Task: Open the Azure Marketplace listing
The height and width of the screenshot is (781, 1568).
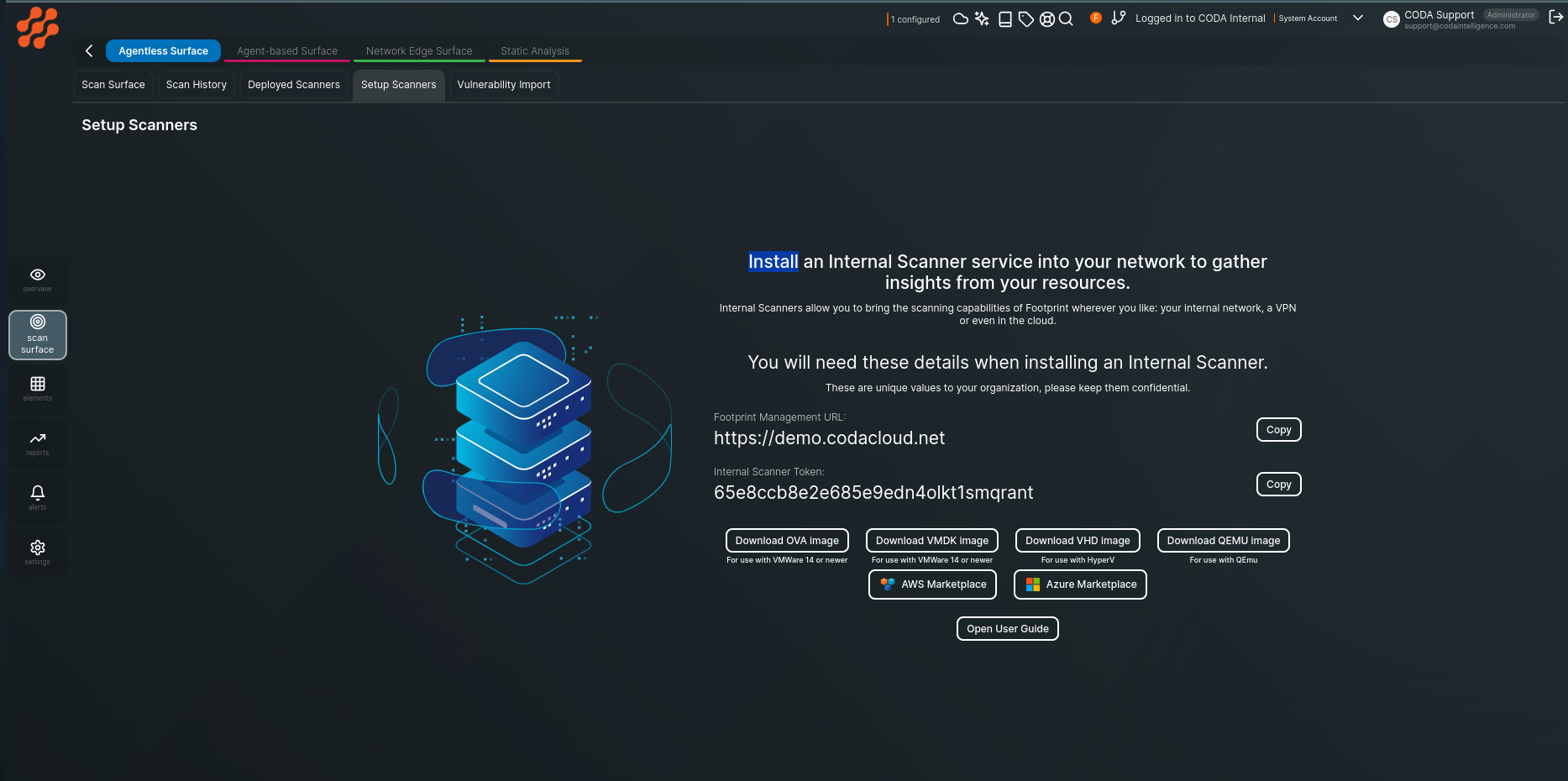Action: (x=1080, y=584)
